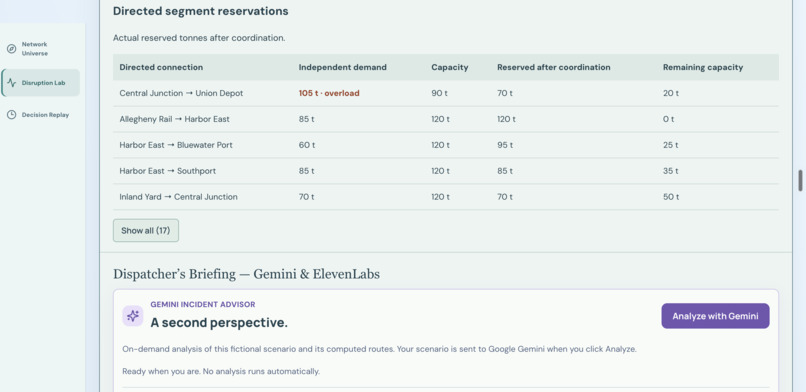Click 95 t reserved after coordination cell
Screen dimensions: 806x392
[505, 145]
